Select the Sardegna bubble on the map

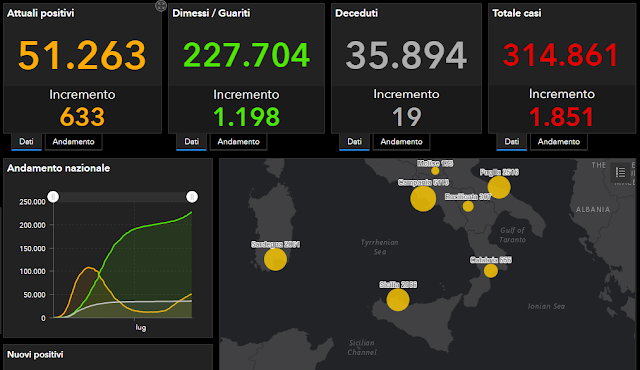tap(276, 259)
